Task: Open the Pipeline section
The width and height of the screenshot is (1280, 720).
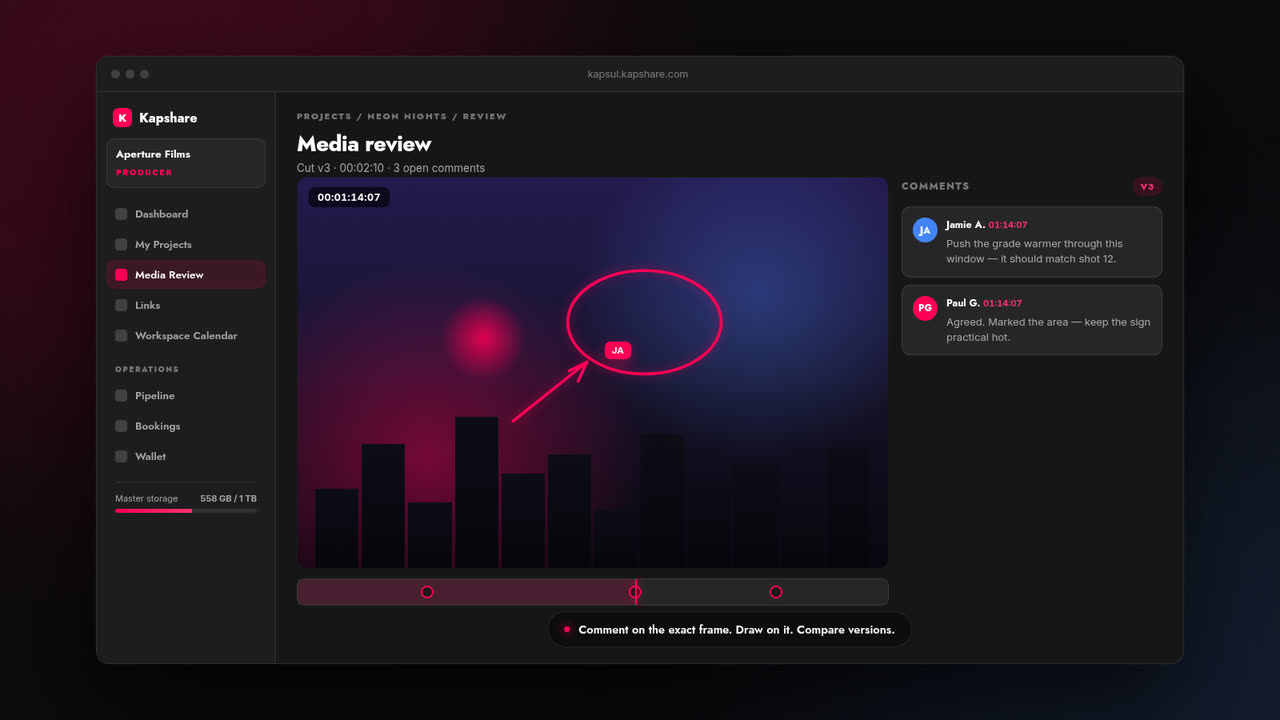Action: 186,396
